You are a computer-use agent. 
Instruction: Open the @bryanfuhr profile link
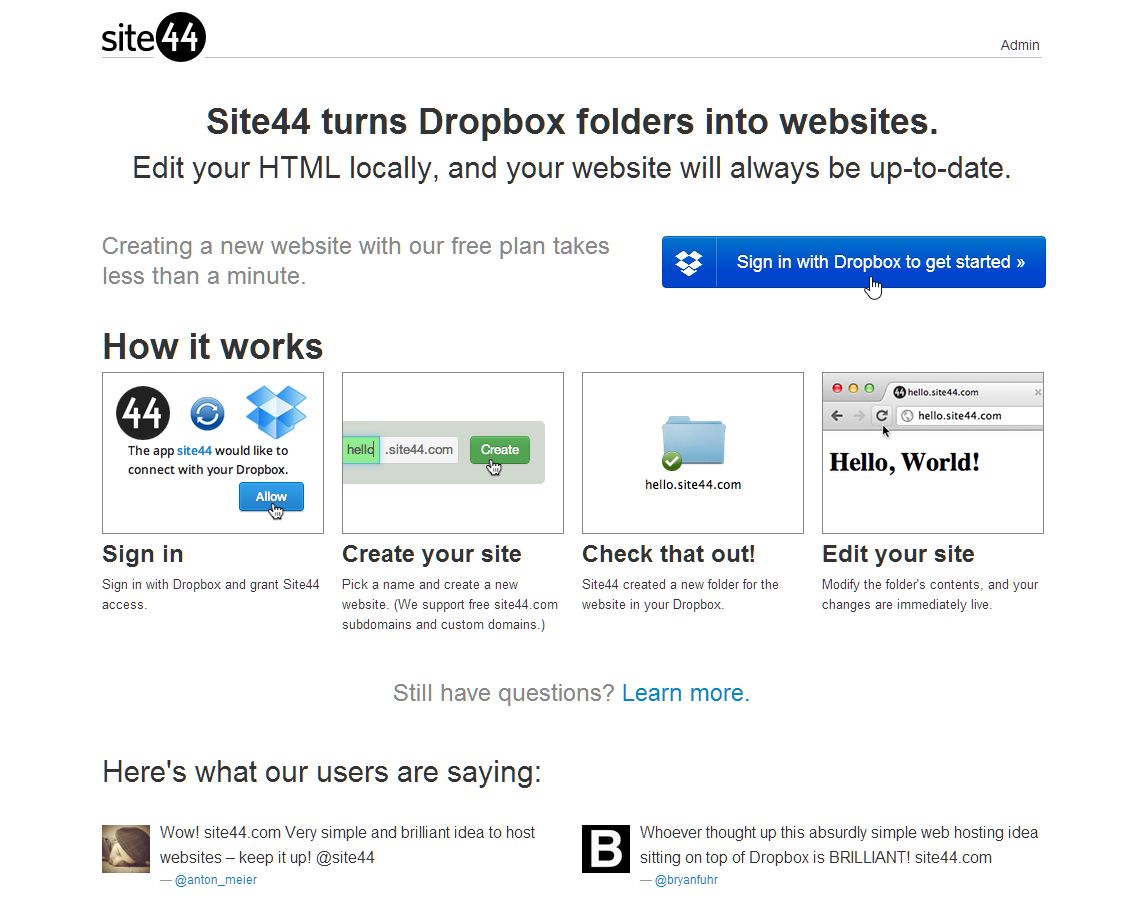tap(686, 879)
